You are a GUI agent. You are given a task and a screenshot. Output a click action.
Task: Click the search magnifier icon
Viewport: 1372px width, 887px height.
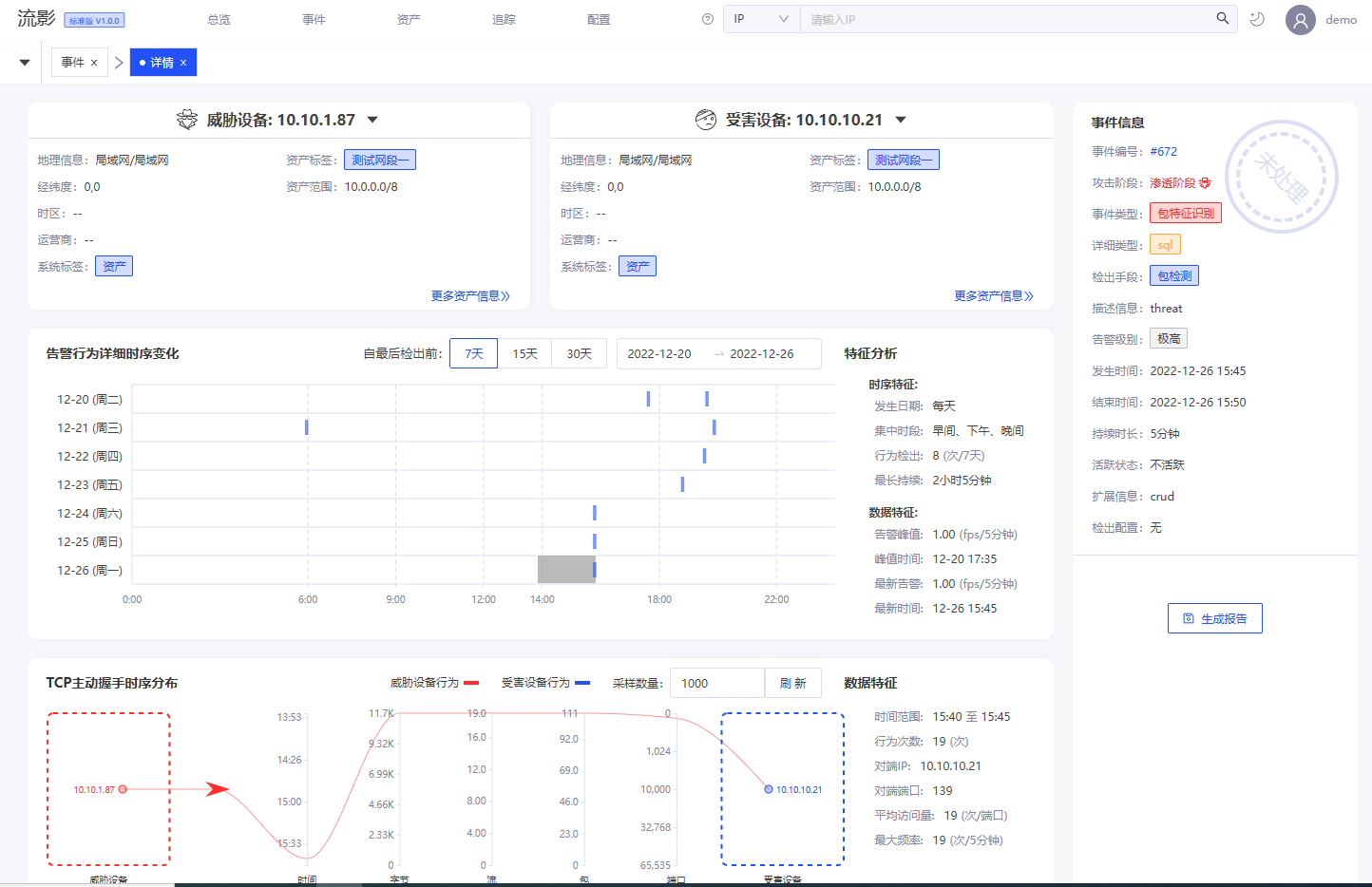click(1223, 18)
